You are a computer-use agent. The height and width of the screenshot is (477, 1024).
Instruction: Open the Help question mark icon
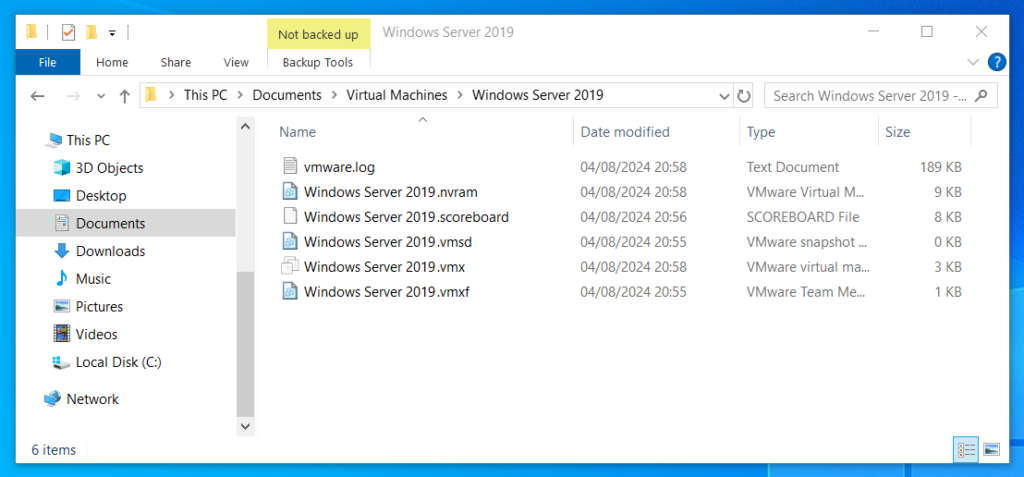[997, 62]
